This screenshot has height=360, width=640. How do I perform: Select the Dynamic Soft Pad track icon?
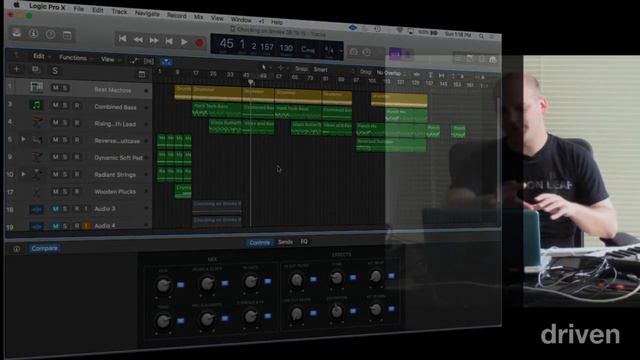(37, 157)
